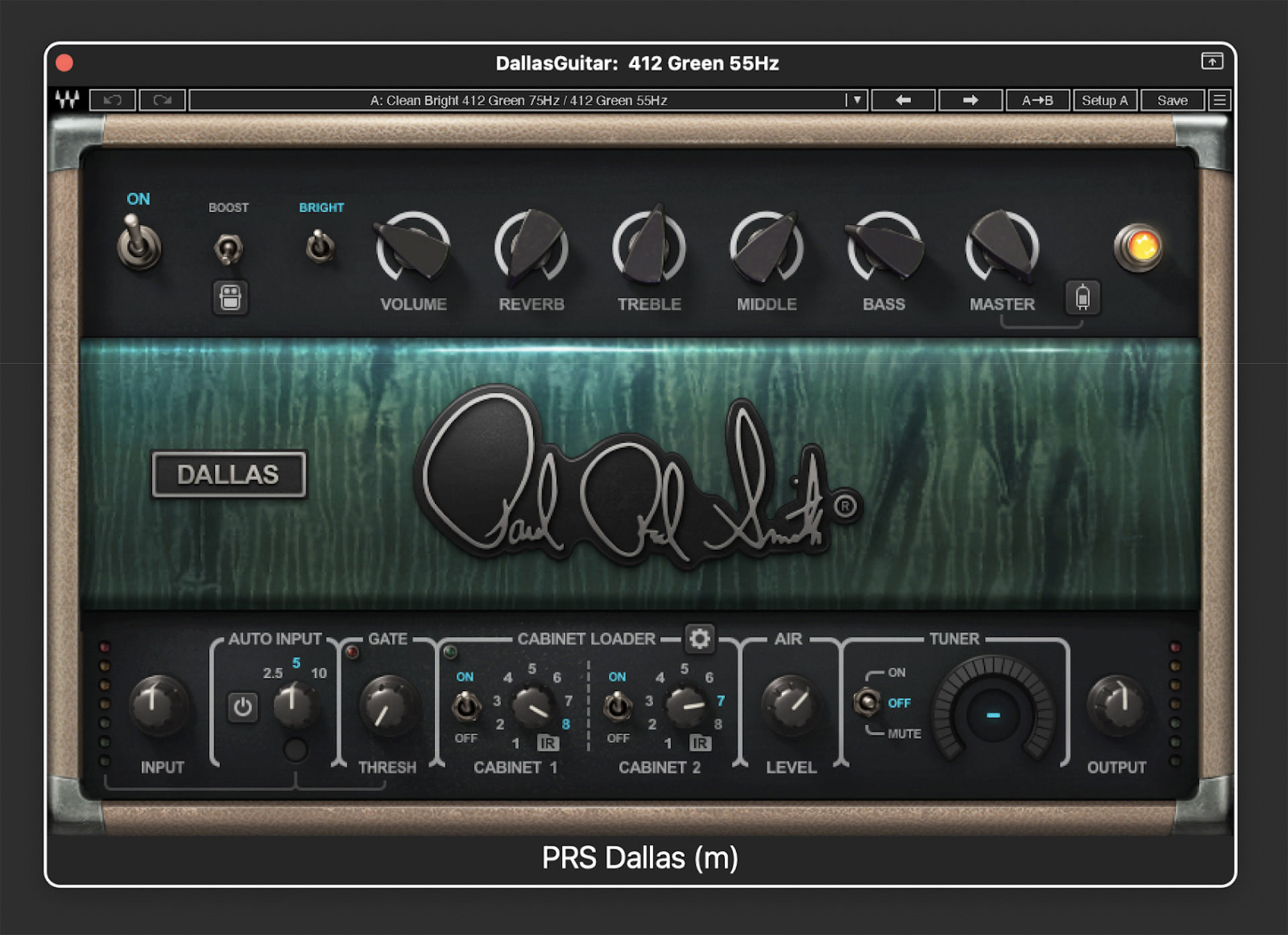Load next preset with right arrow
This screenshot has height=935, width=1288.
coord(970,100)
